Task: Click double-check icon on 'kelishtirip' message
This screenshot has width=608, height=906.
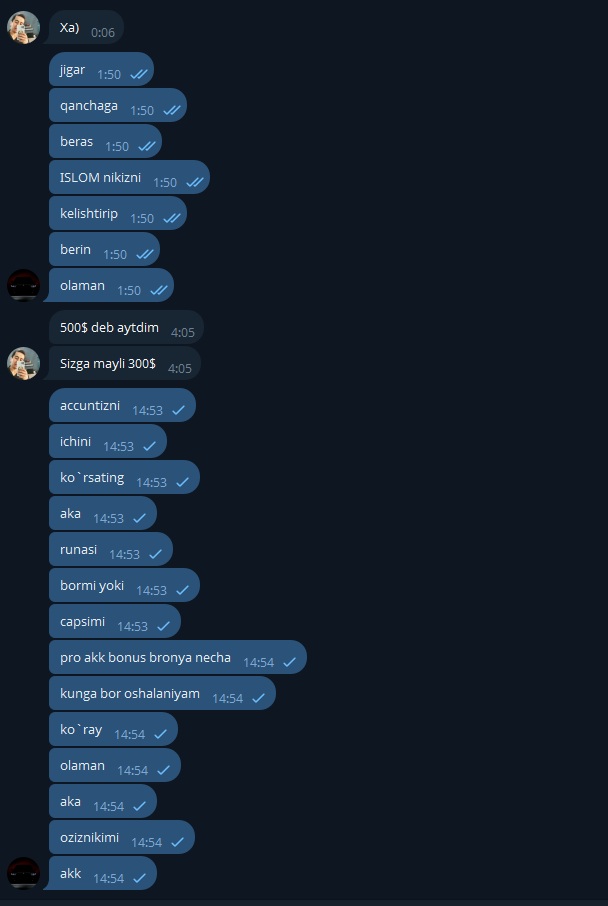Action: [172, 218]
